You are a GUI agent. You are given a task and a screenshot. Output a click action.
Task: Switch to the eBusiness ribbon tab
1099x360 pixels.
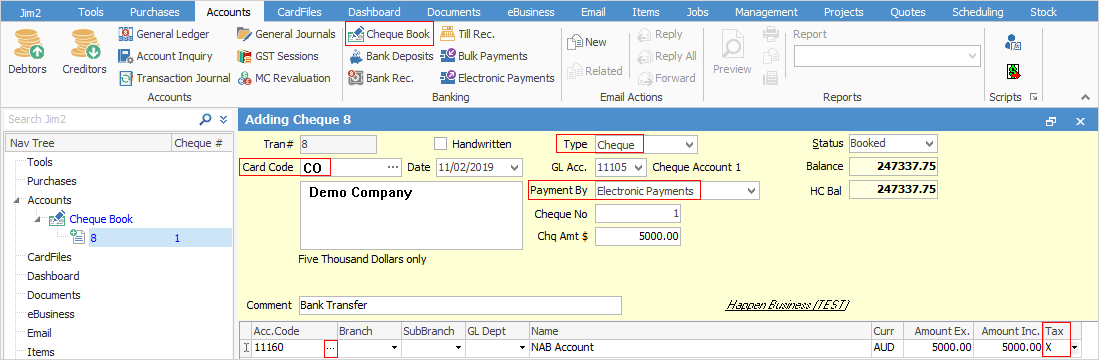[531, 12]
